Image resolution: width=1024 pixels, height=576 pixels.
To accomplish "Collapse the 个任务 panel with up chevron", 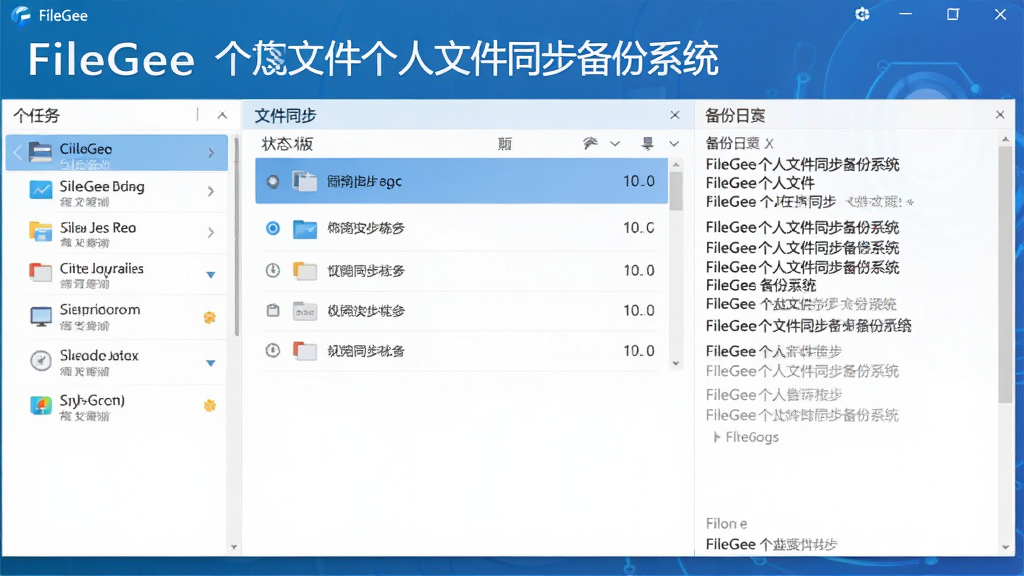I will (x=222, y=116).
